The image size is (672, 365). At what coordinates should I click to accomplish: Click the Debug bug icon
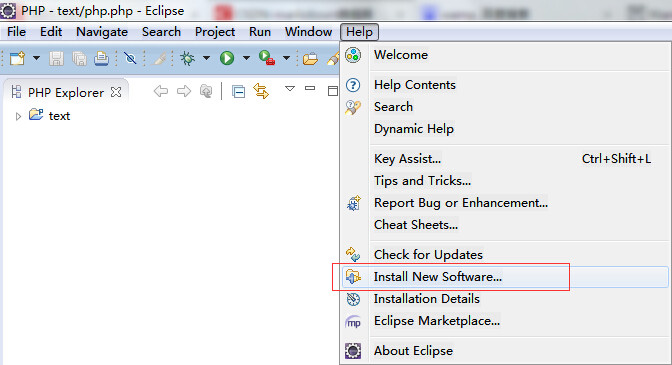(187, 58)
